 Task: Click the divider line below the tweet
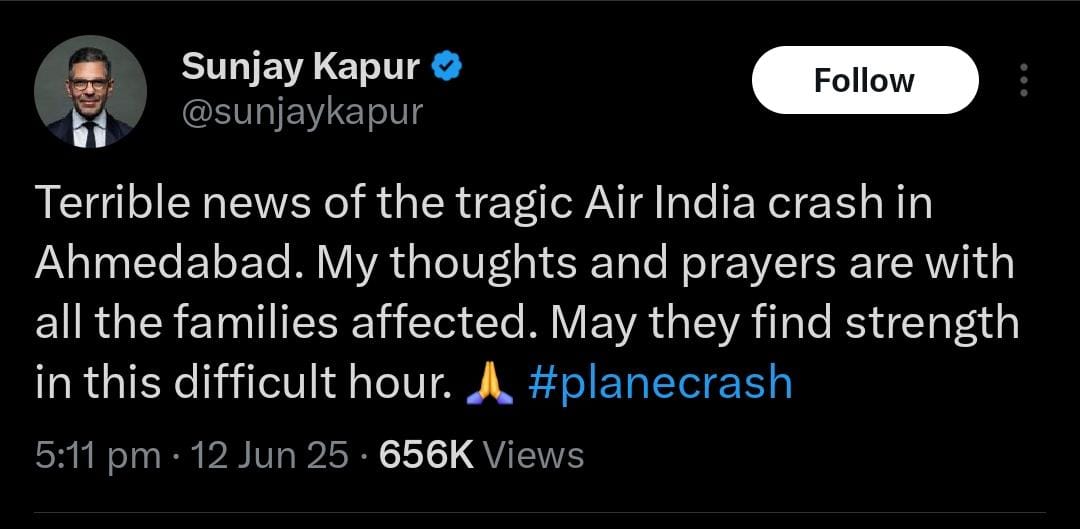click(x=539, y=512)
